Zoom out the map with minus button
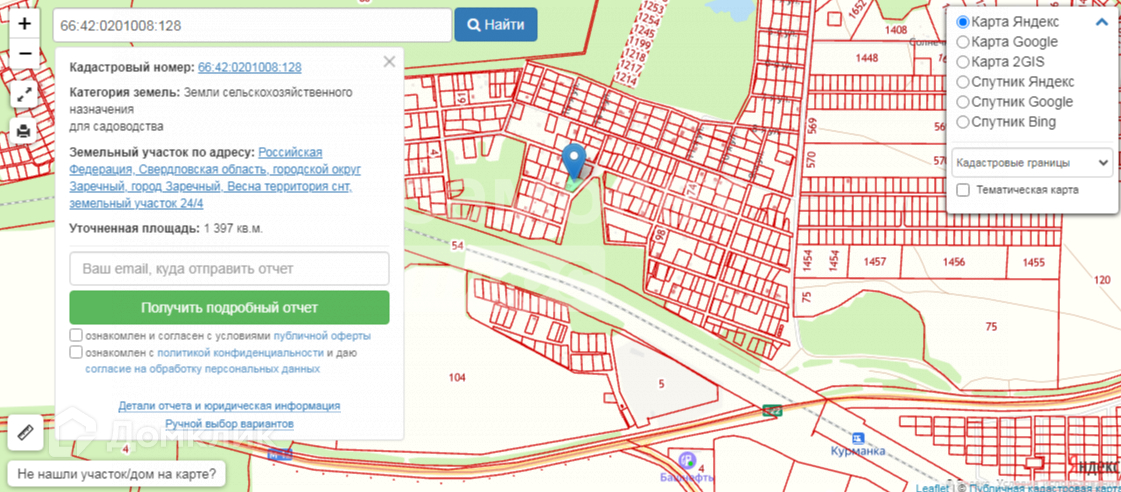Image resolution: width=1121 pixels, height=492 pixels. pos(24,54)
